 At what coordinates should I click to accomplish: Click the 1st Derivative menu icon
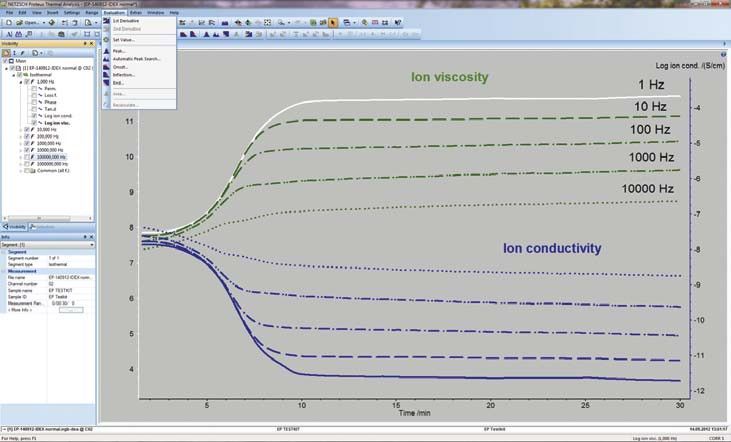(106, 20)
